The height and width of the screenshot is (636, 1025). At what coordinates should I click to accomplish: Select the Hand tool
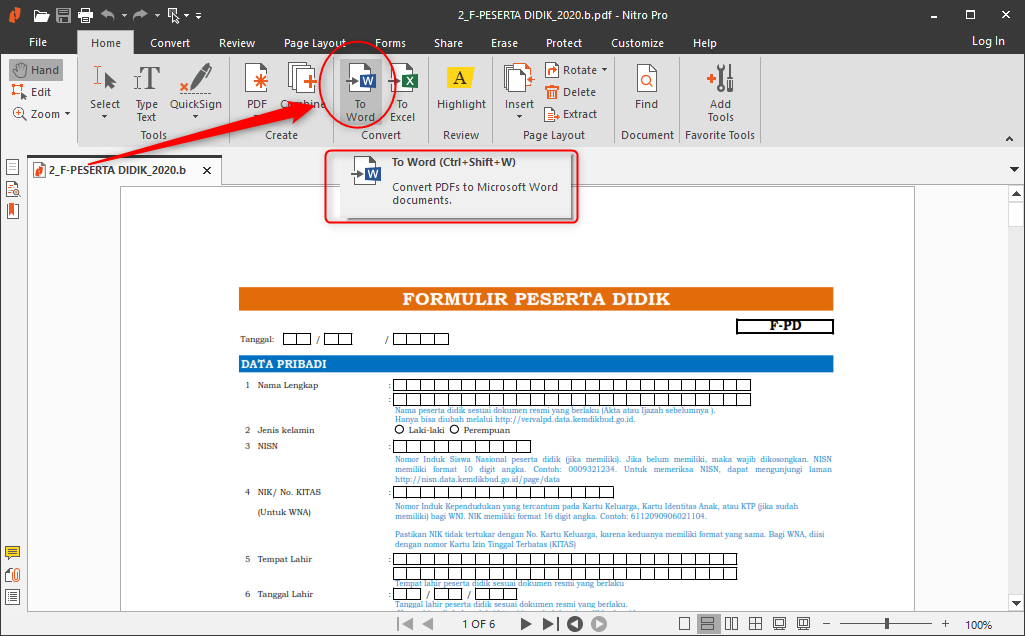(x=36, y=69)
